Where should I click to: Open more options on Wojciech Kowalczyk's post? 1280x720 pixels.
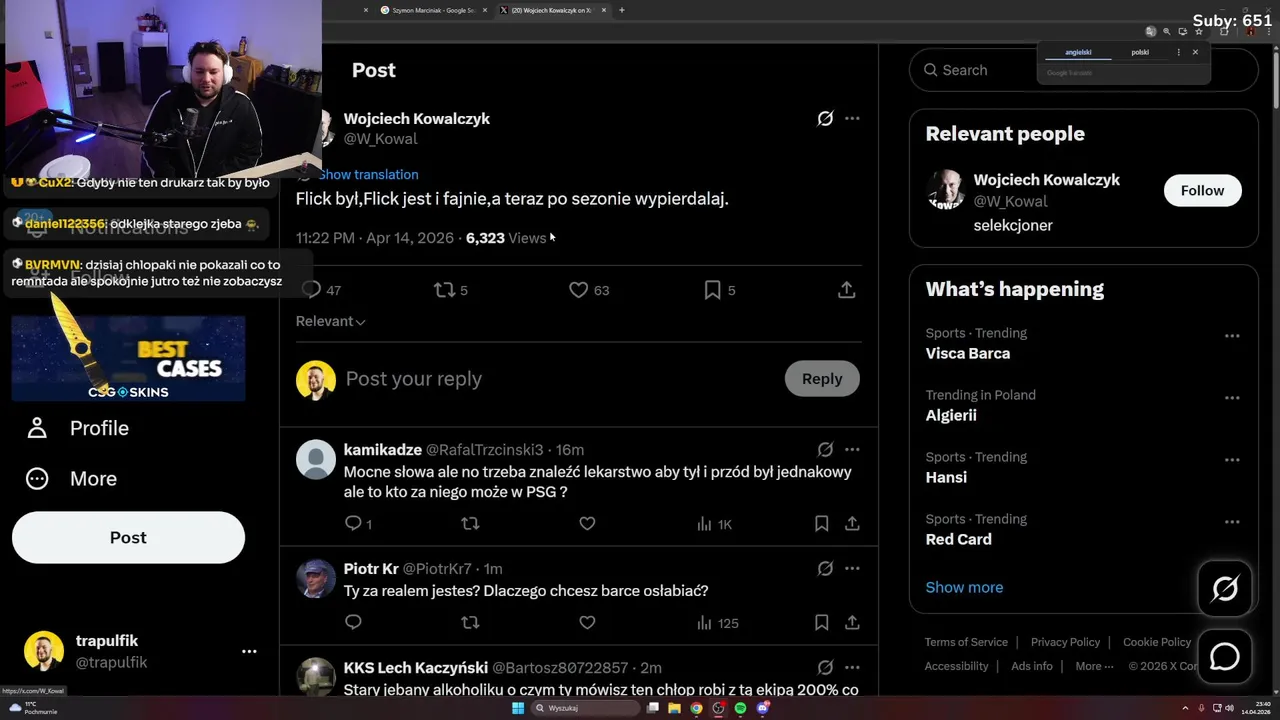[x=852, y=118]
